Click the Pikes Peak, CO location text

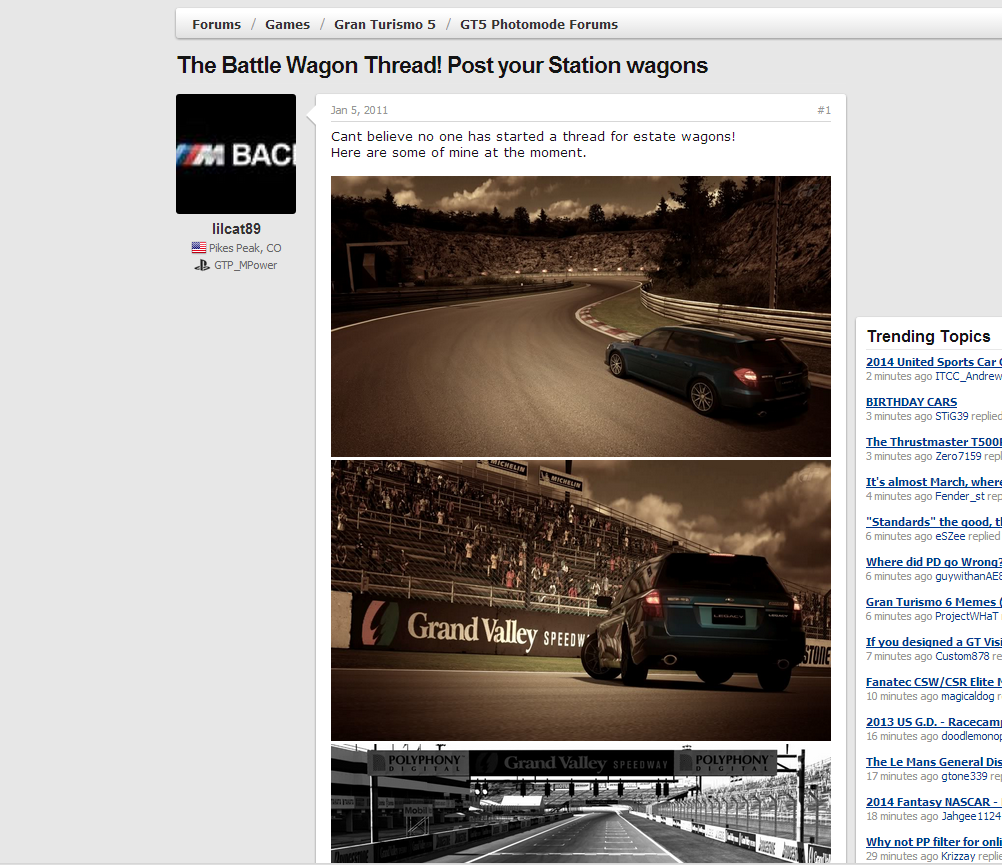click(x=245, y=248)
